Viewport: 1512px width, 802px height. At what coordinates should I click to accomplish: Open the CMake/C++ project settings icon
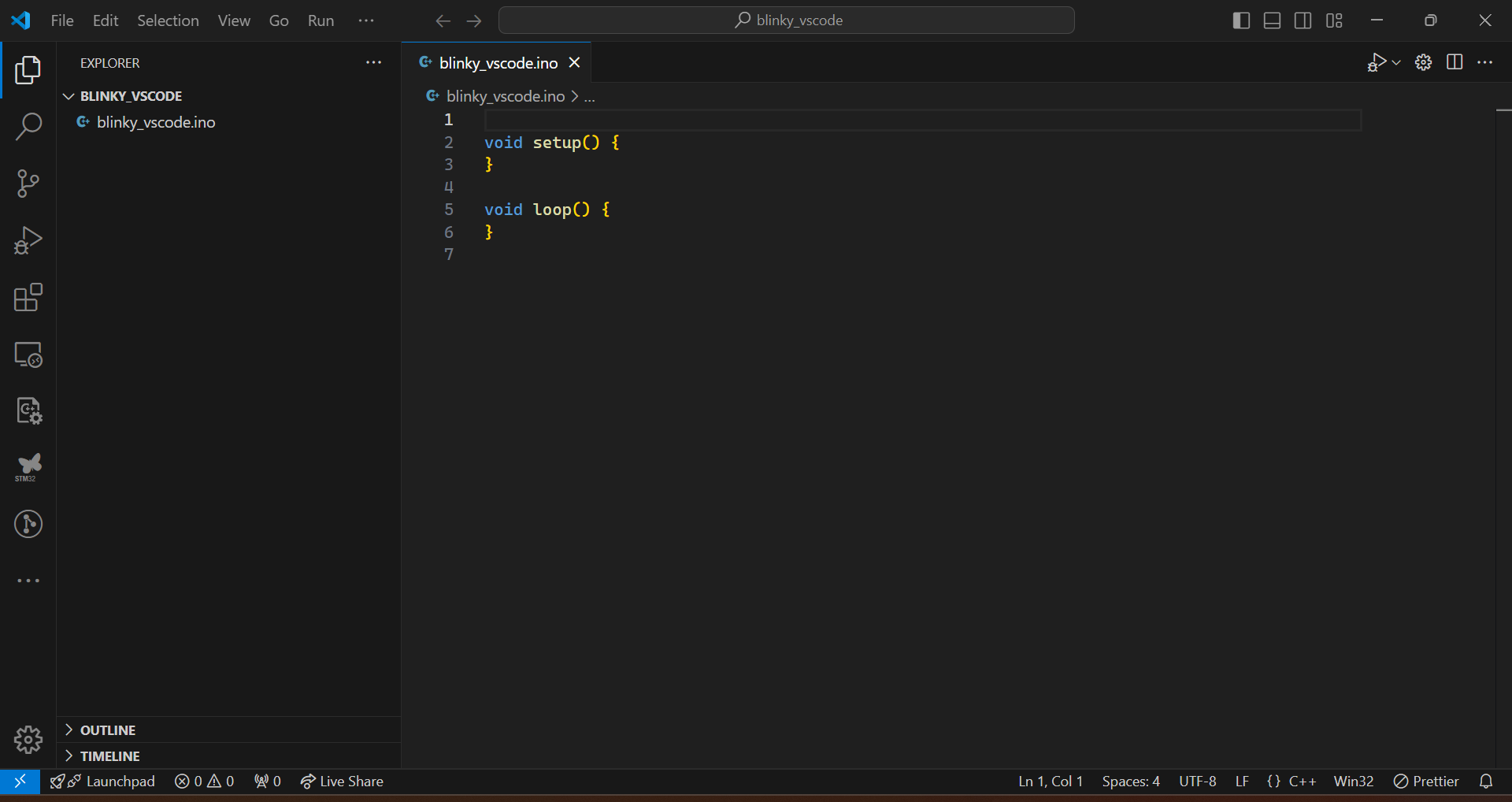pos(28,410)
